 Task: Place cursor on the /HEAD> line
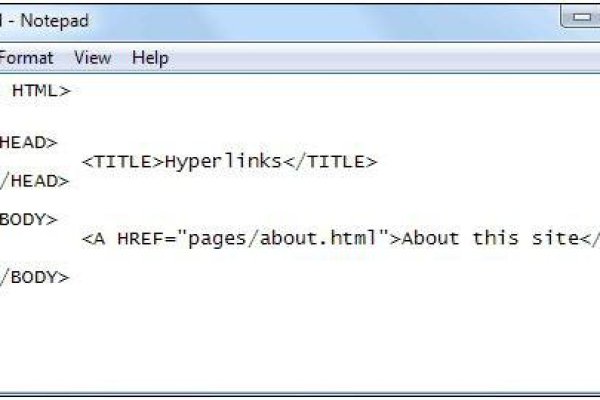point(34,181)
